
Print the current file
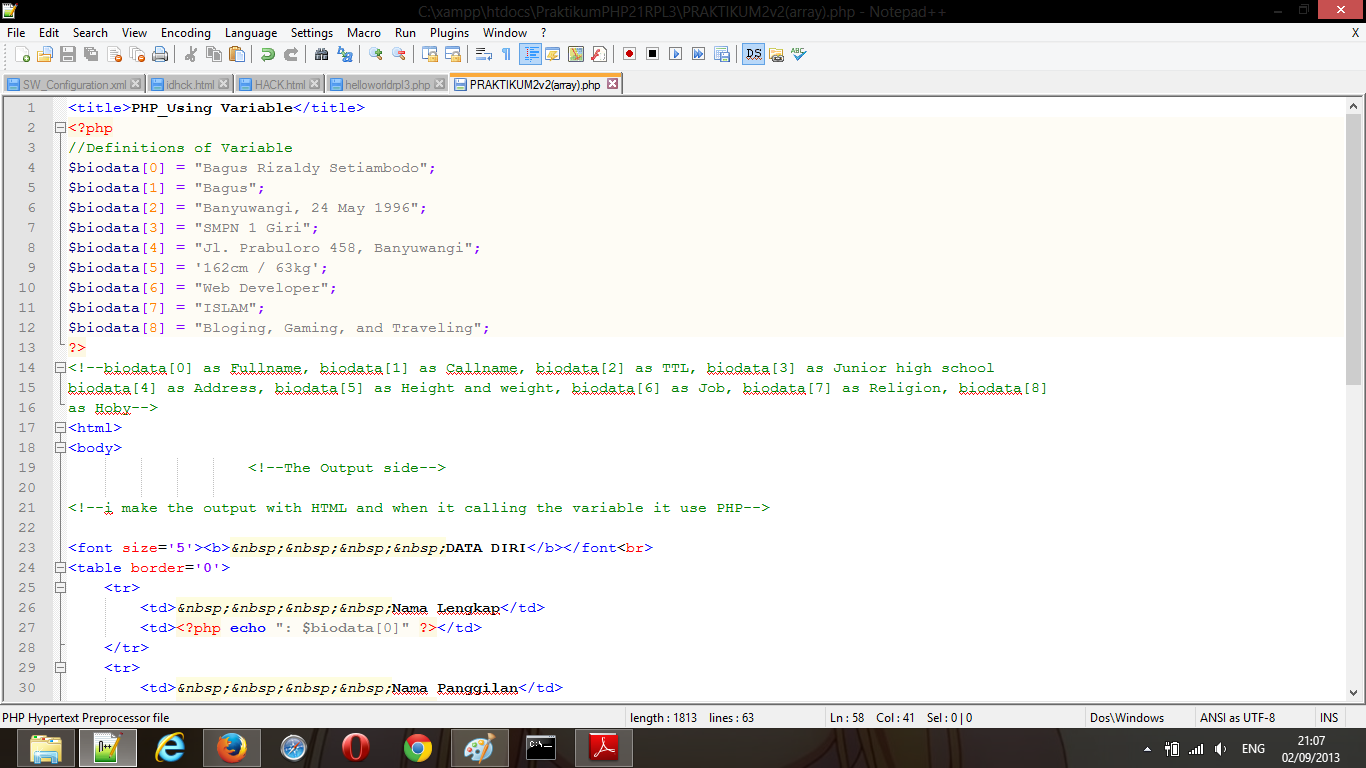click(x=160, y=54)
